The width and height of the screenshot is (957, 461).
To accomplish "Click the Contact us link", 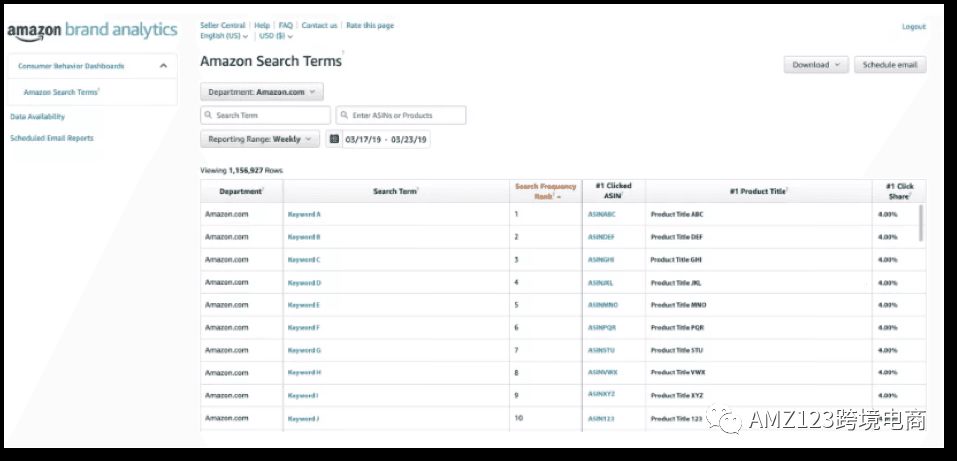I will (x=319, y=26).
